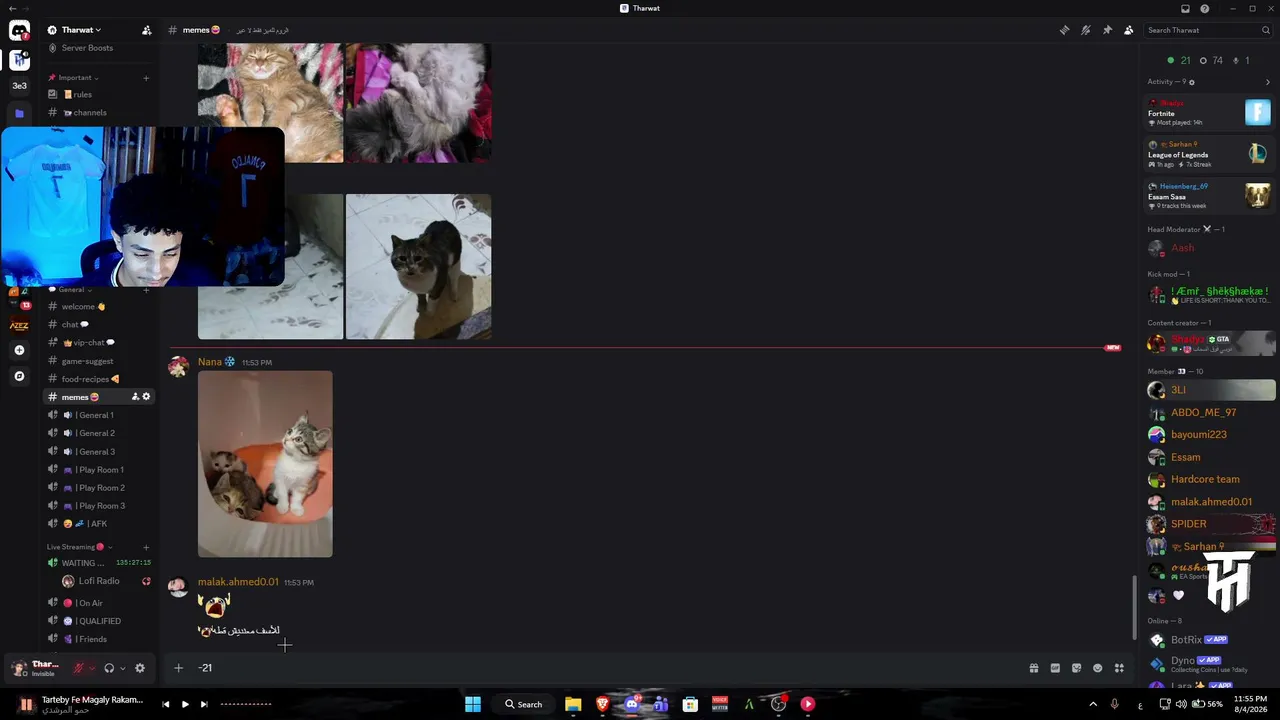Open User Settings gear
Image resolution: width=1280 pixels, height=720 pixels.
[140, 668]
